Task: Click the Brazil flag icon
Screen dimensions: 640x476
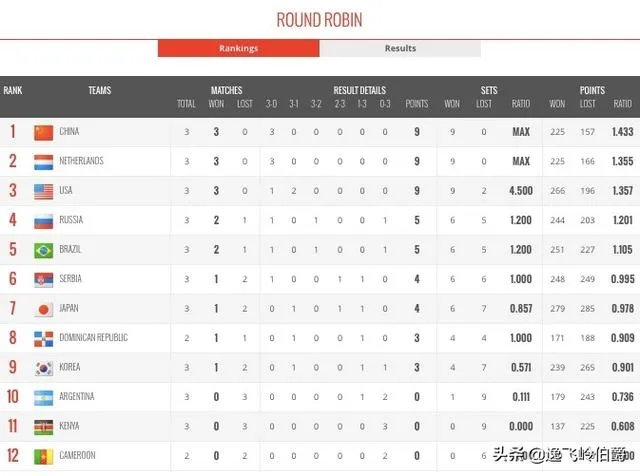Action: click(x=43, y=250)
